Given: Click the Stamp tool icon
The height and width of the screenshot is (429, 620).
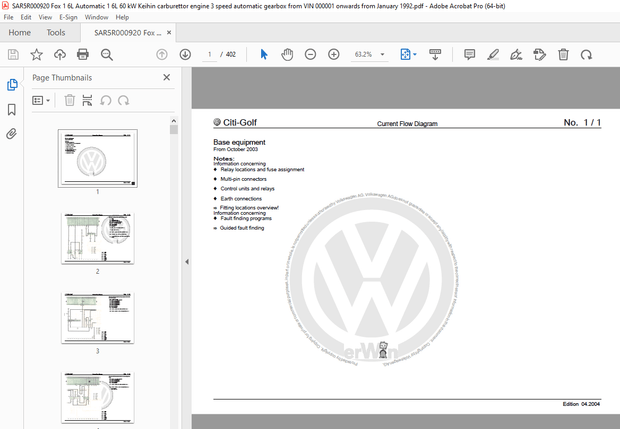Looking at the screenshot, I should pos(539,55).
